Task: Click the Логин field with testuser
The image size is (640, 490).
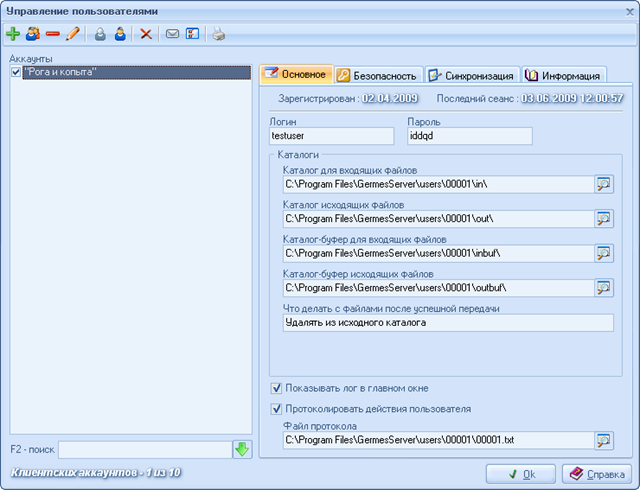Action: pos(331,136)
